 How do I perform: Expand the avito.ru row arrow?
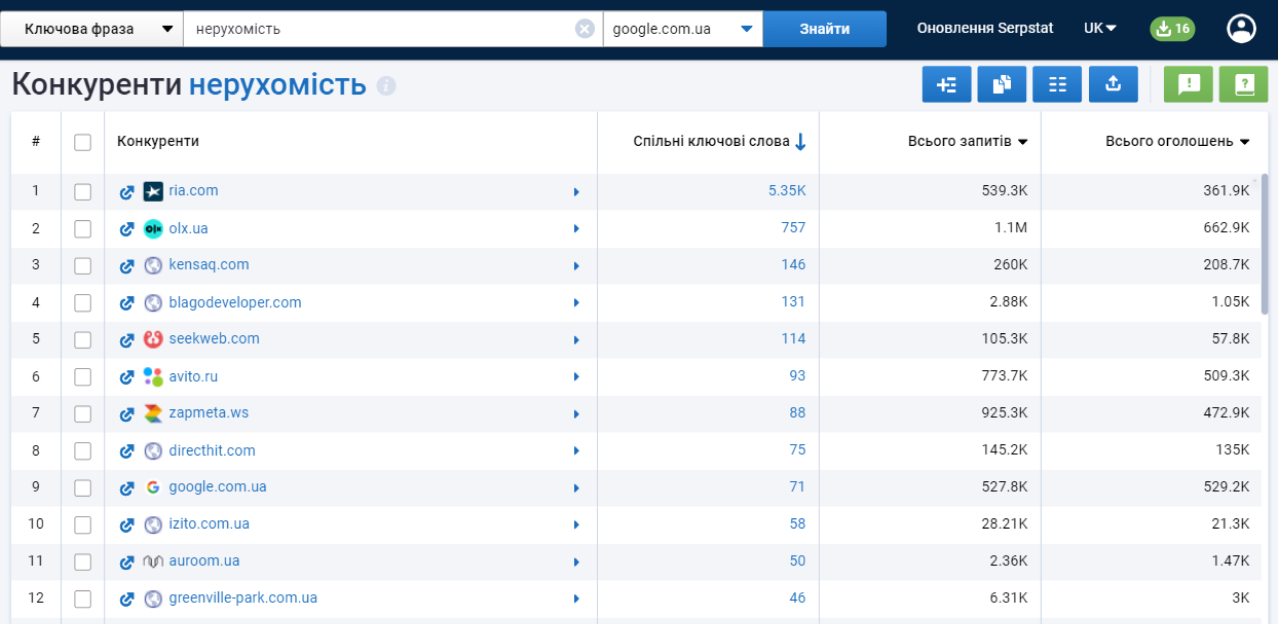point(577,377)
